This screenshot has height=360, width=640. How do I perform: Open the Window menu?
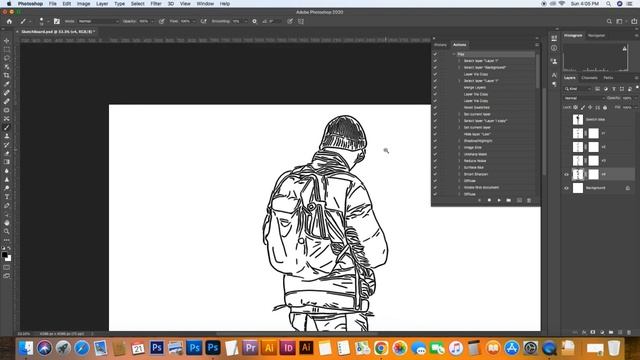pos(205,4)
